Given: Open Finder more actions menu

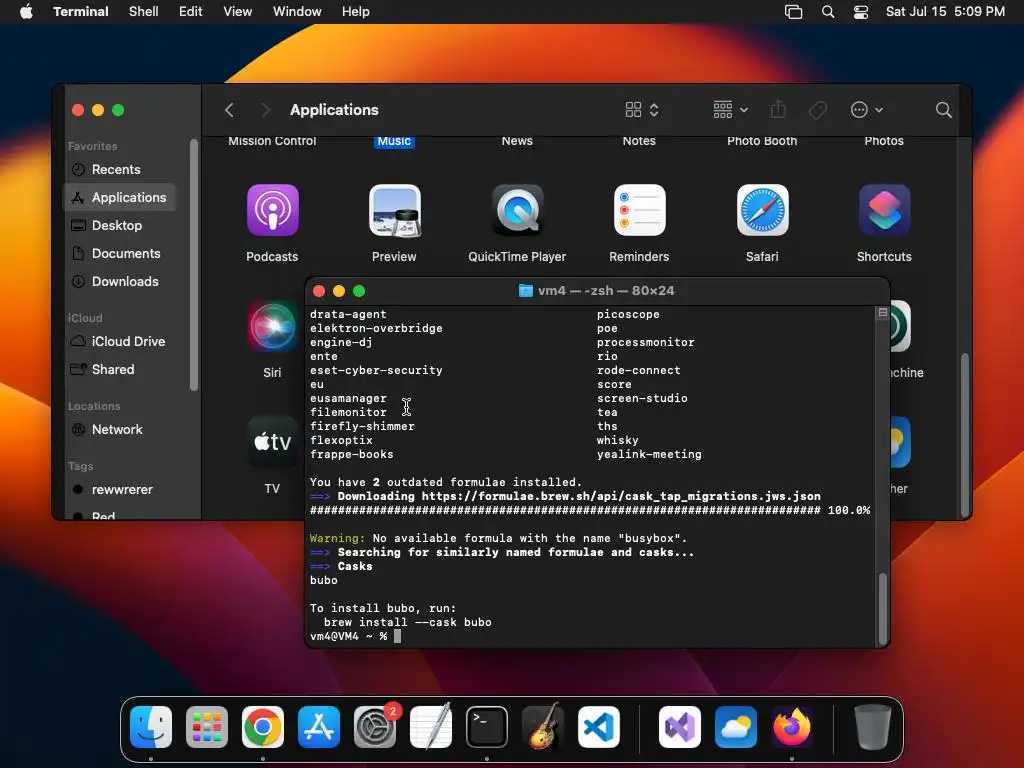Looking at the screenshot, I should 867,110.
